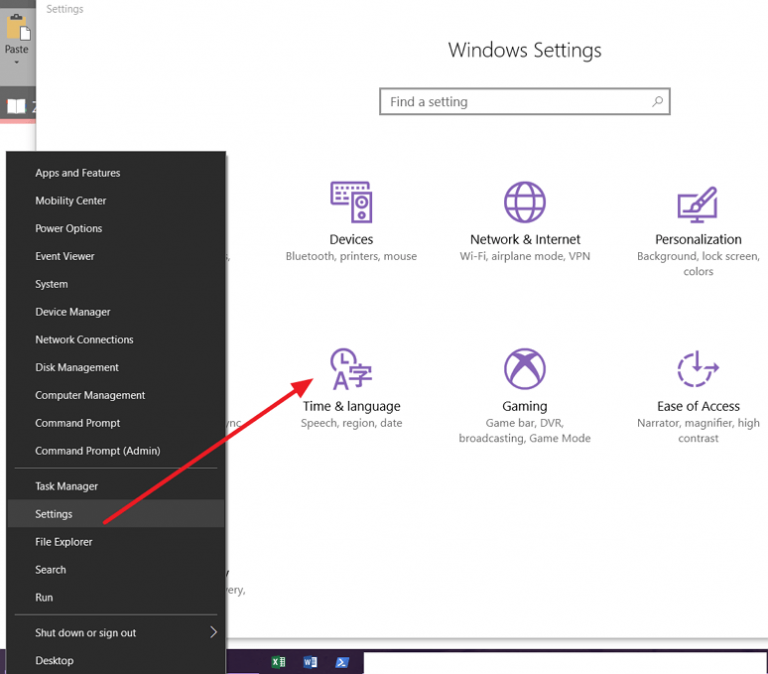The height and width of the screenshot is (674, 768).
Task: Select Network Connections menu entry
Action: [116, 339]
